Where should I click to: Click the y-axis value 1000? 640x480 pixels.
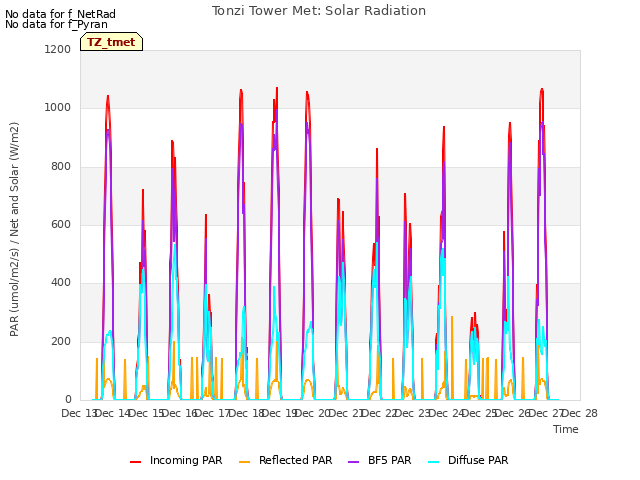(58, 107)
